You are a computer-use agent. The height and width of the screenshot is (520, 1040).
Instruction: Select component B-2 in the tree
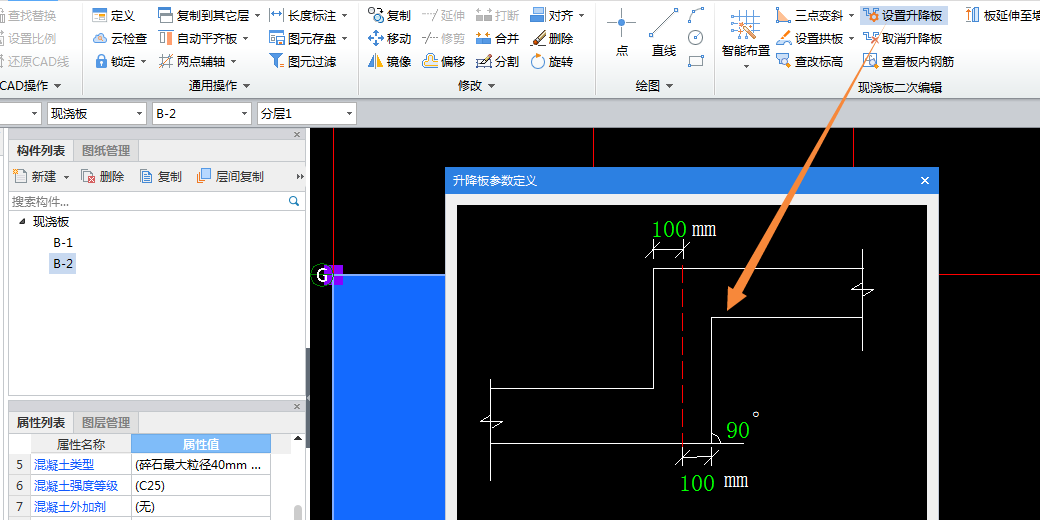tap(63, 264)
